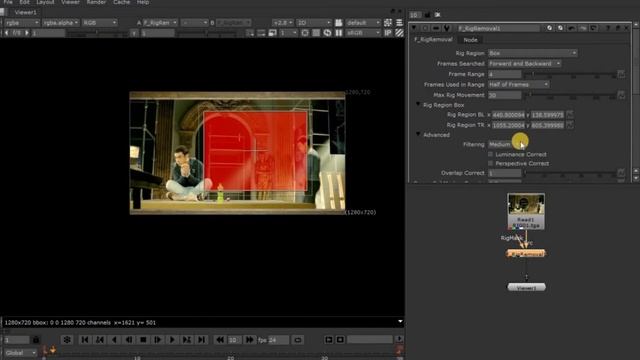Image resolution: width=640 pixels, height=360 pixels.
Task: Click the properties panel help icon
Action: (x=608, y=28)
